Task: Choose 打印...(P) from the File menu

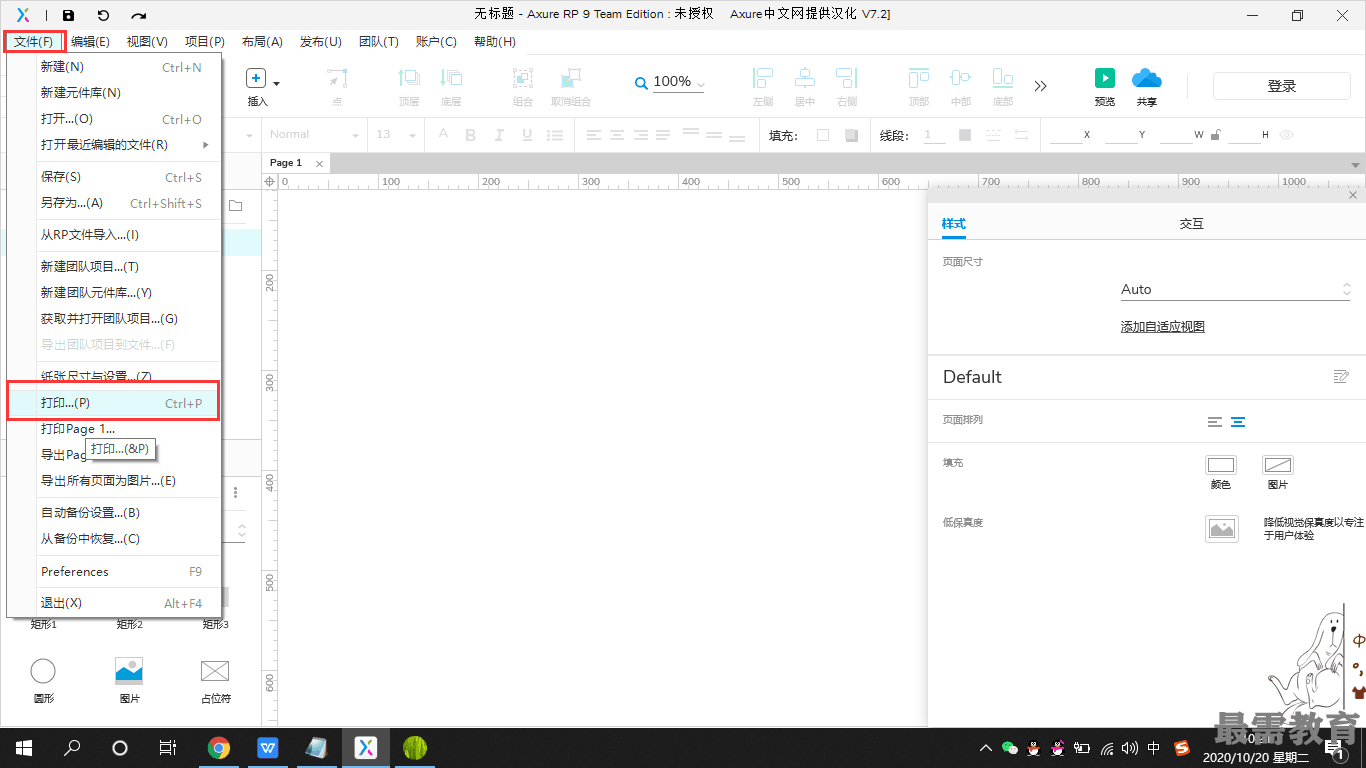Action: coord(114,403)
